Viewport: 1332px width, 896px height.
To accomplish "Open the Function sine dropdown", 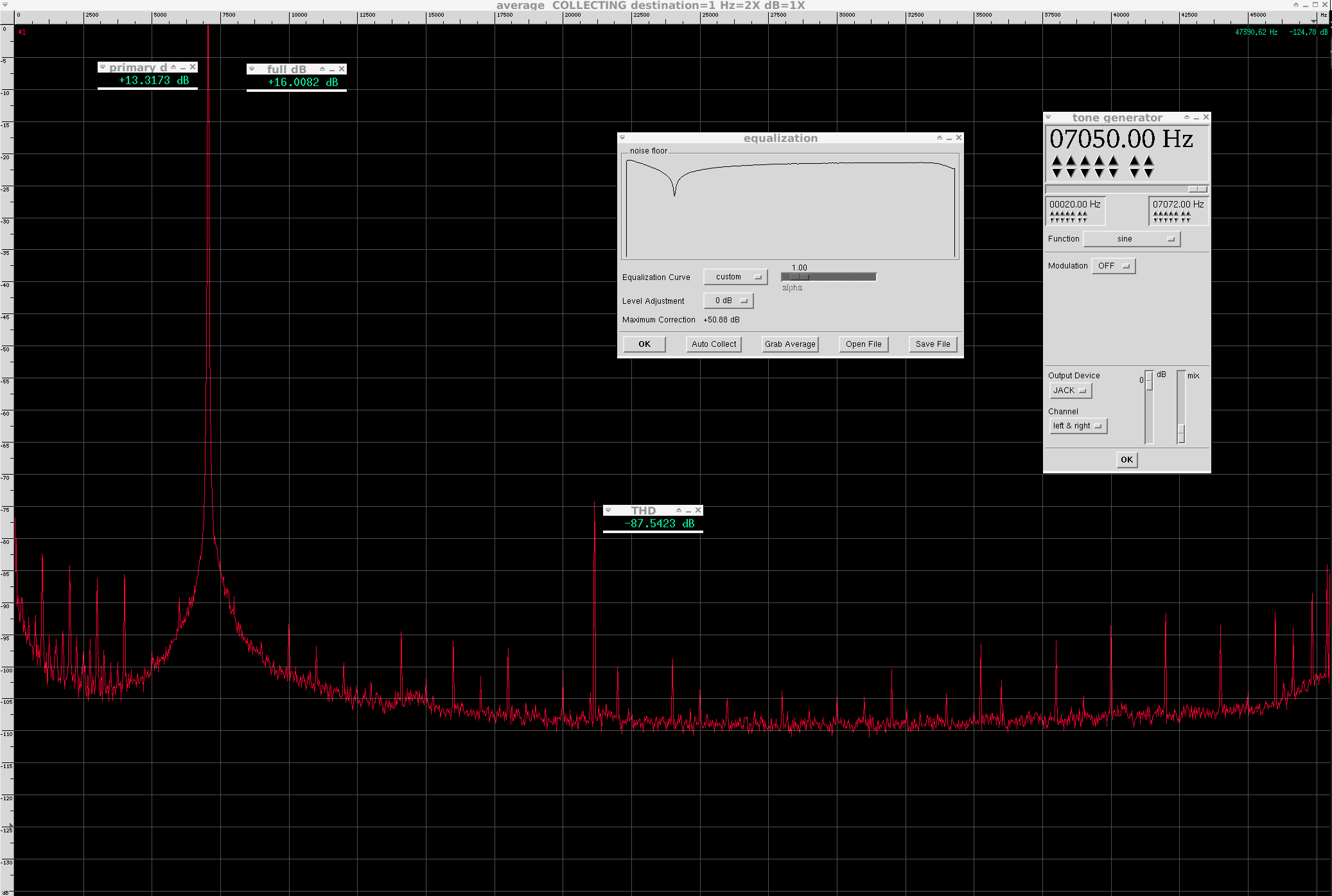I will coord(1132,239).
